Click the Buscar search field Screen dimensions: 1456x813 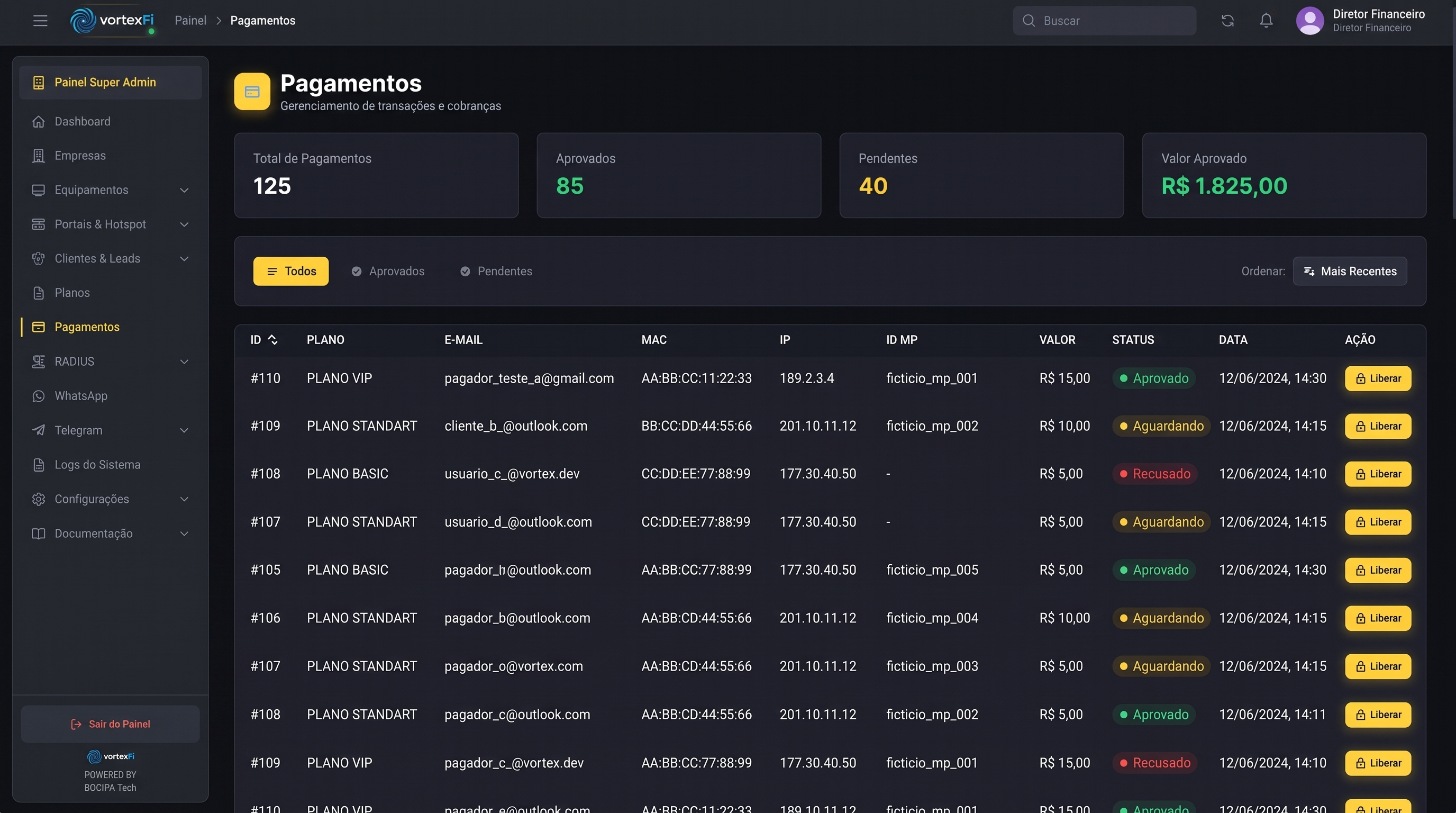pos(1105,21)
